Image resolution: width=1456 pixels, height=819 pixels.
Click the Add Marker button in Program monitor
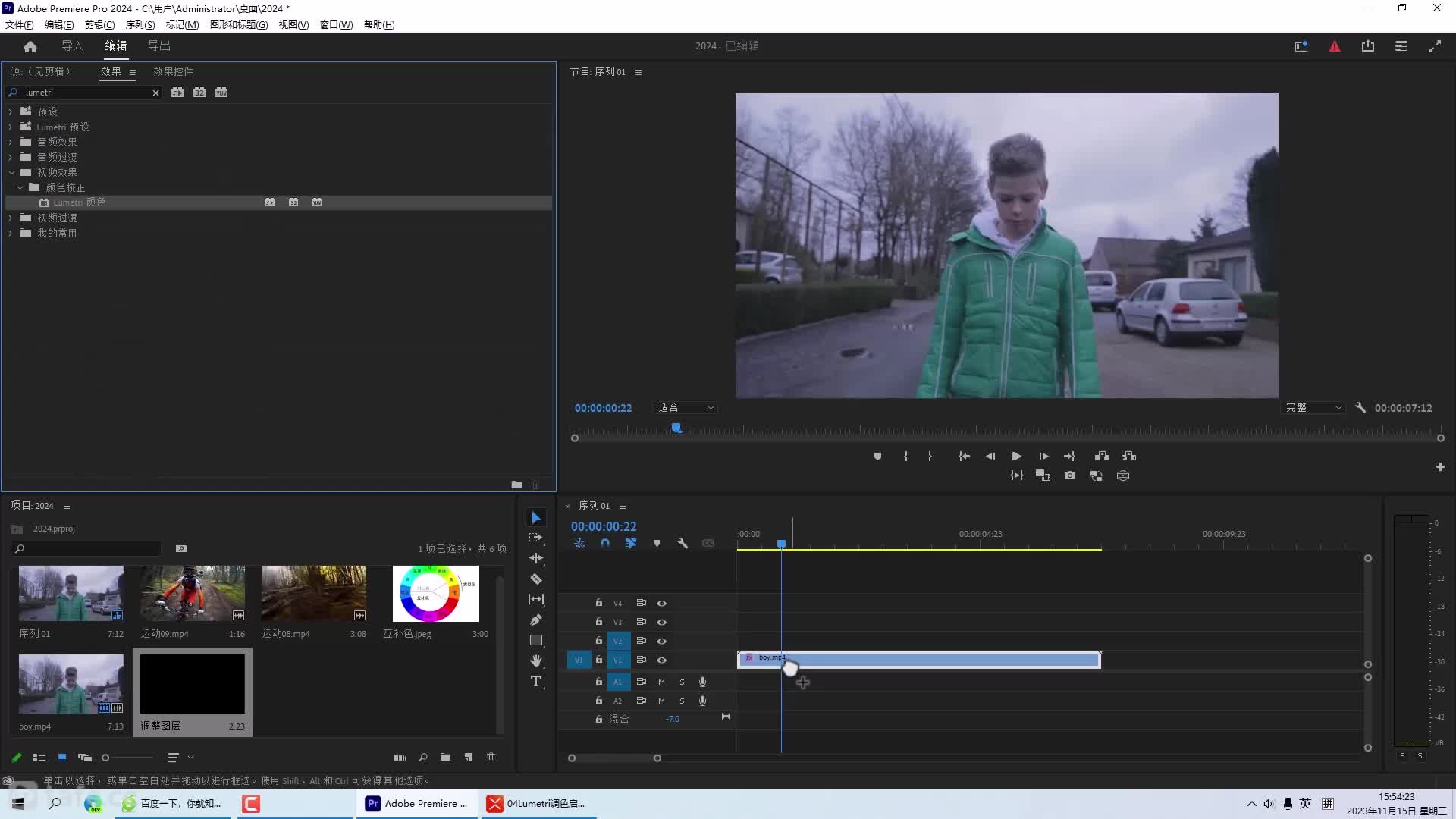pyautogui.click(x=877, y=456)
